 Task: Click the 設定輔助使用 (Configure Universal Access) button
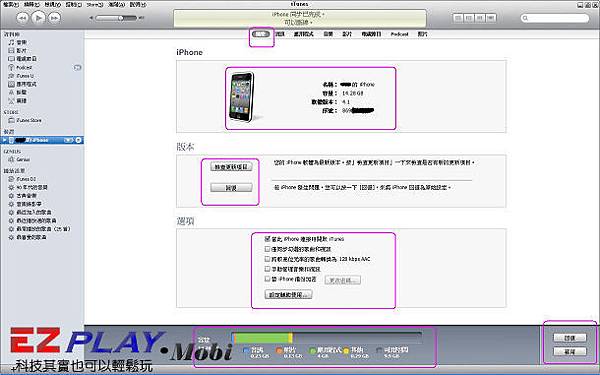point(289,295)
